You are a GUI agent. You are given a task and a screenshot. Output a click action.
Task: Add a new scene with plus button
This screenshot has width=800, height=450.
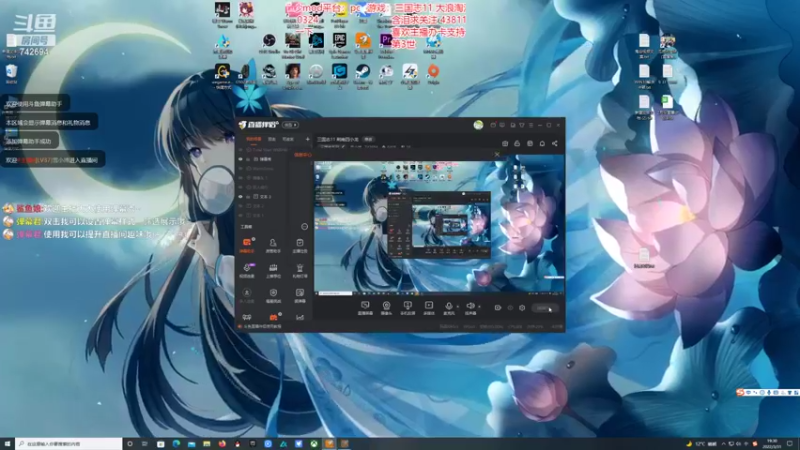pyautogui.click(x=307, y=139)
